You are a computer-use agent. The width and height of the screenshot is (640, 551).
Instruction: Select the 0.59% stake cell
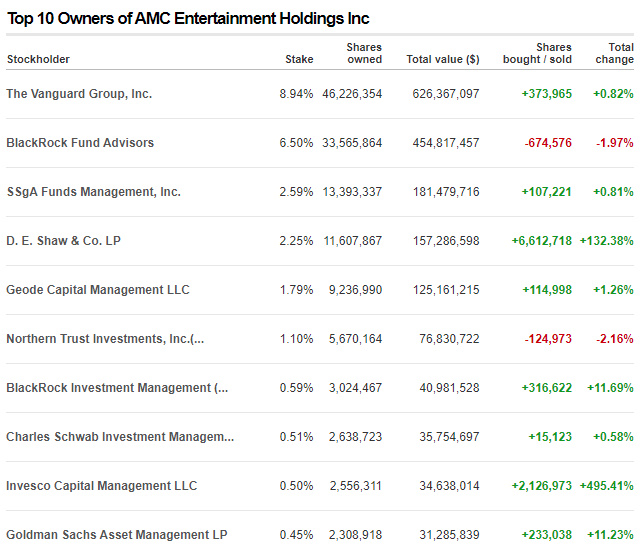pyautogui.click(x=296, y=388)
